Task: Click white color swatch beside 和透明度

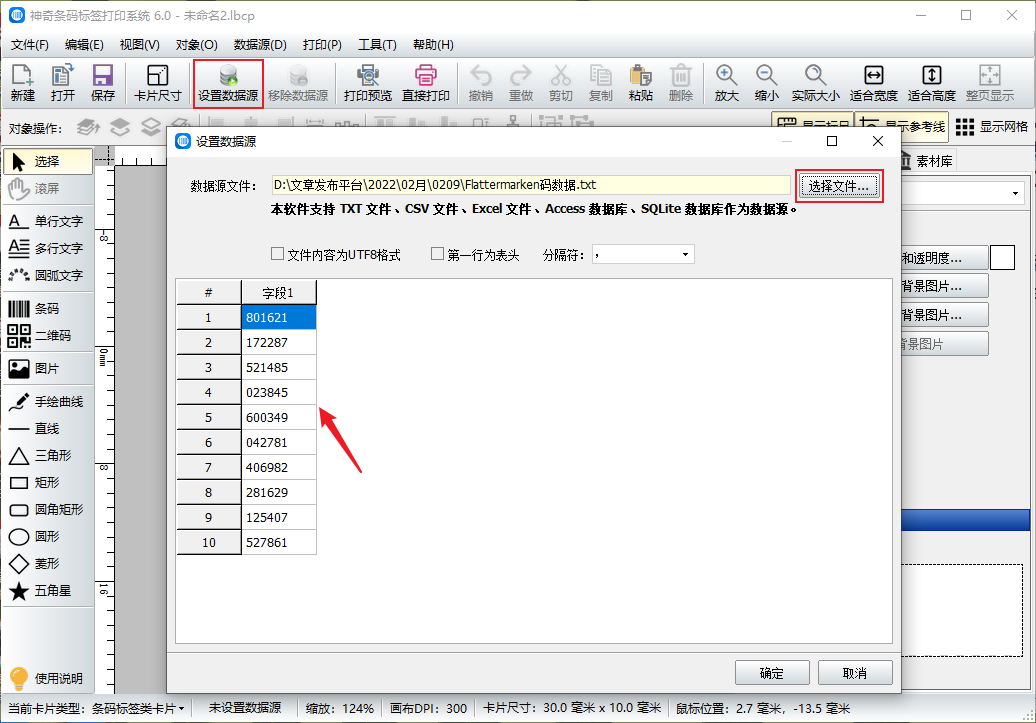Action: click(1002, 257)
